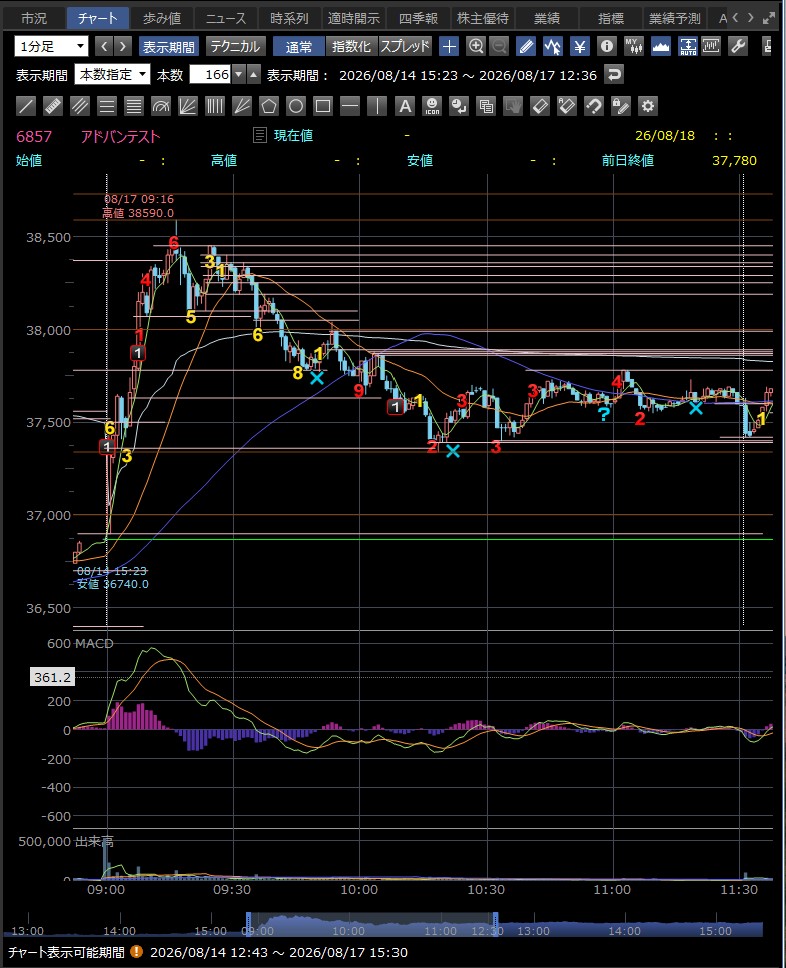Toggle スプレッド spread mode
Image resolution: width=786 pixels, height=968 pixels.
pyautogui.click(x=404, y=46)
